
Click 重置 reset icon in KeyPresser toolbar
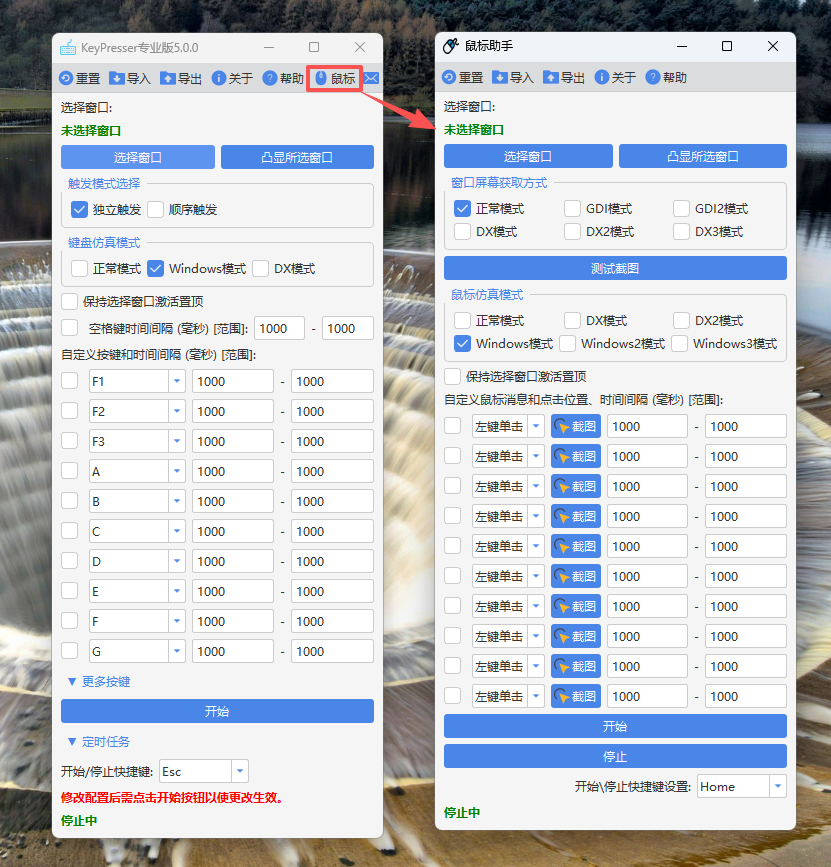67,79
